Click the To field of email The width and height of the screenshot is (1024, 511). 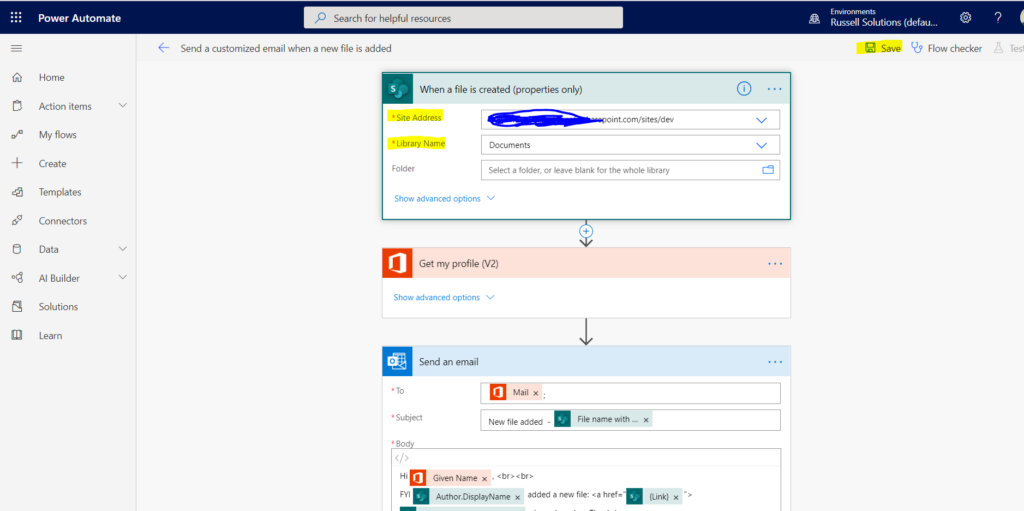(630, 393)
